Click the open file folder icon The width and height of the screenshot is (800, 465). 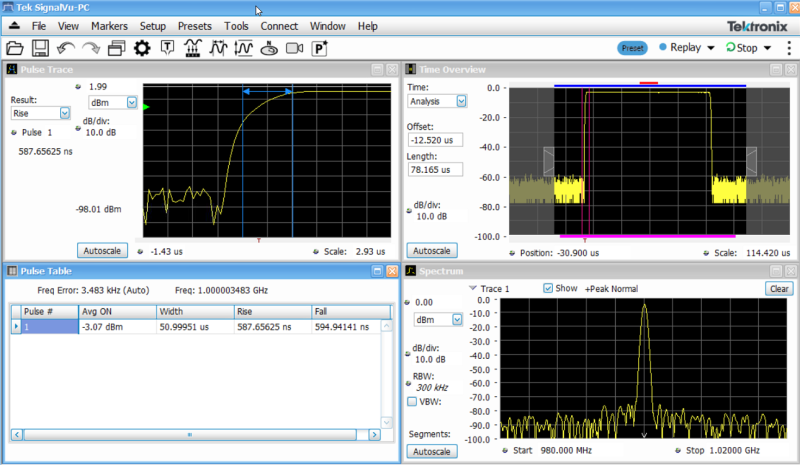click(15, 48)
